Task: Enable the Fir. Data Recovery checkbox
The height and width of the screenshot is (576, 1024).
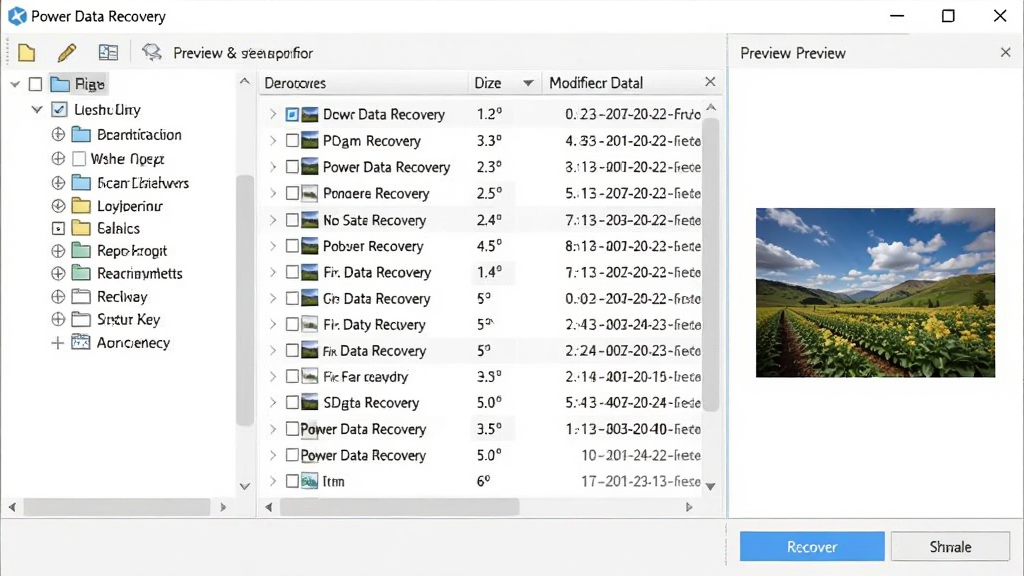Action: pyautogui.click(x=292, y=272)
